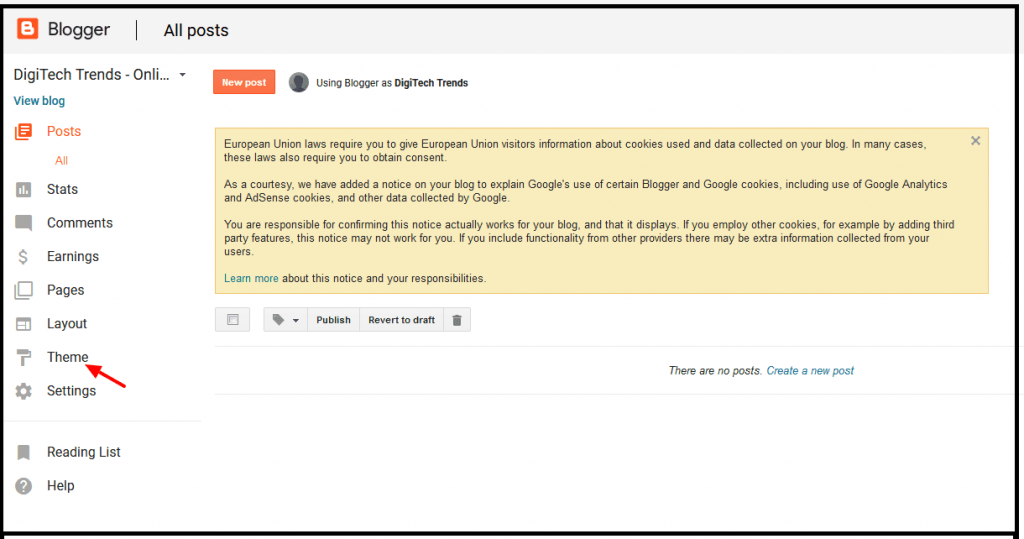
Task: Select the All posts filter
Action: [61, 161]
